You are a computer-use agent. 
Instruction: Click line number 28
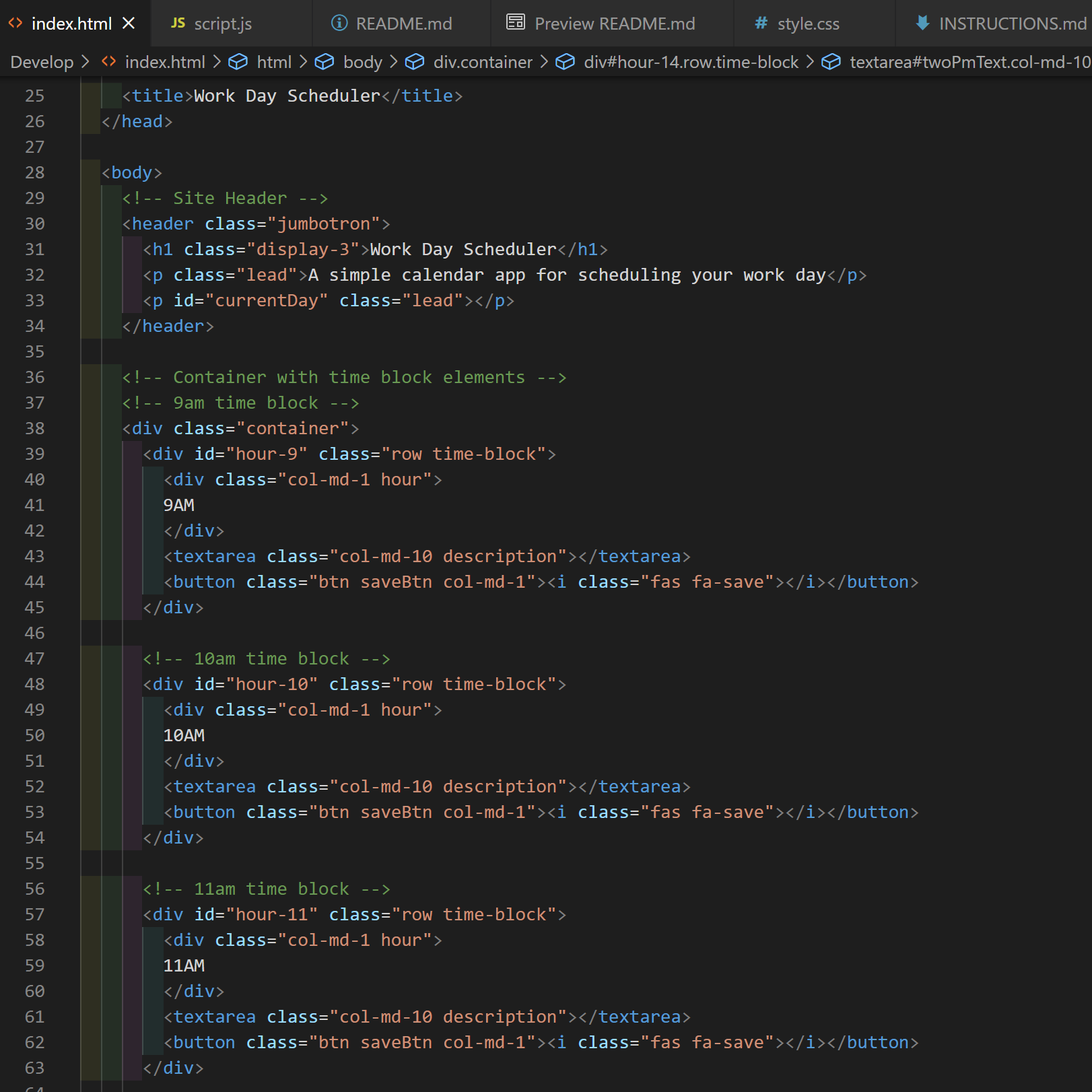click(34, 173)
